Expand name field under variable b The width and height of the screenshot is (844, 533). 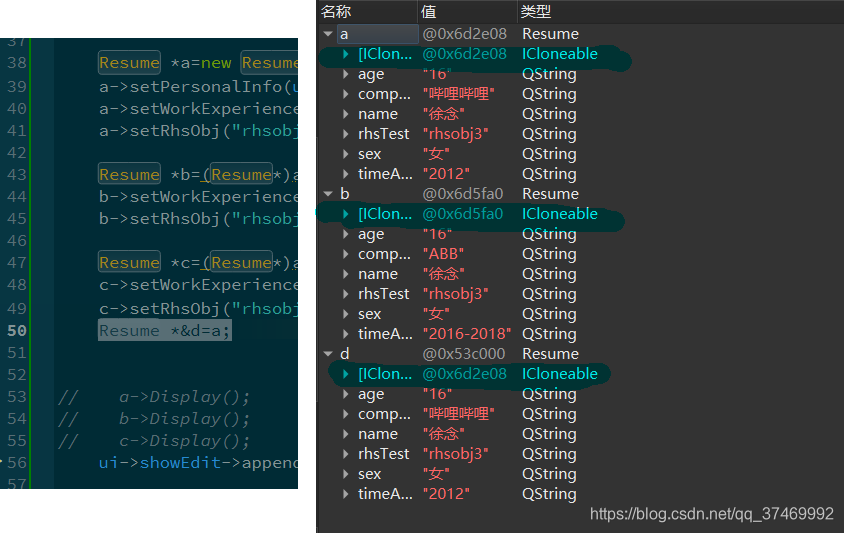tap(346, 274)
